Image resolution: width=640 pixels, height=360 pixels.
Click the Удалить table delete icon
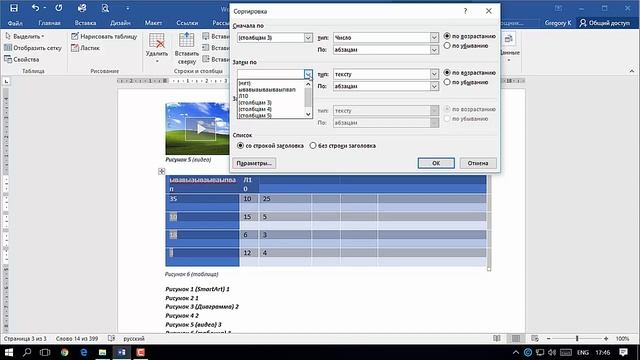157,41
